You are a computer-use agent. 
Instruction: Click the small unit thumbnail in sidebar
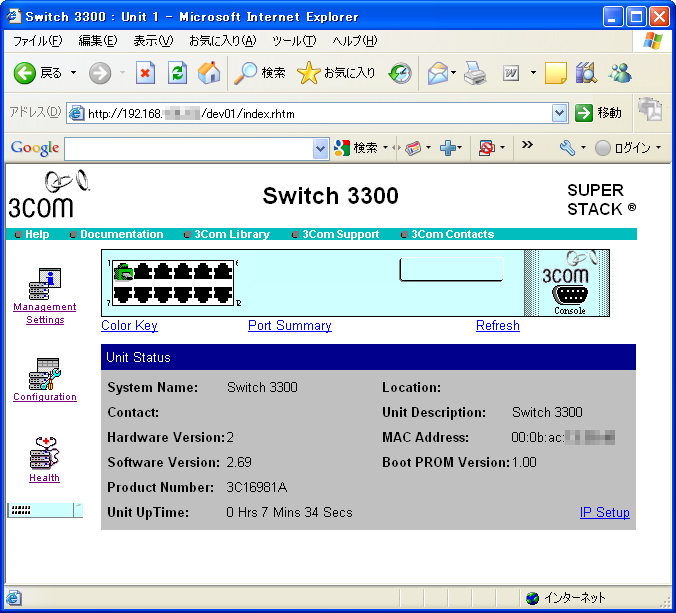point(45,510)
